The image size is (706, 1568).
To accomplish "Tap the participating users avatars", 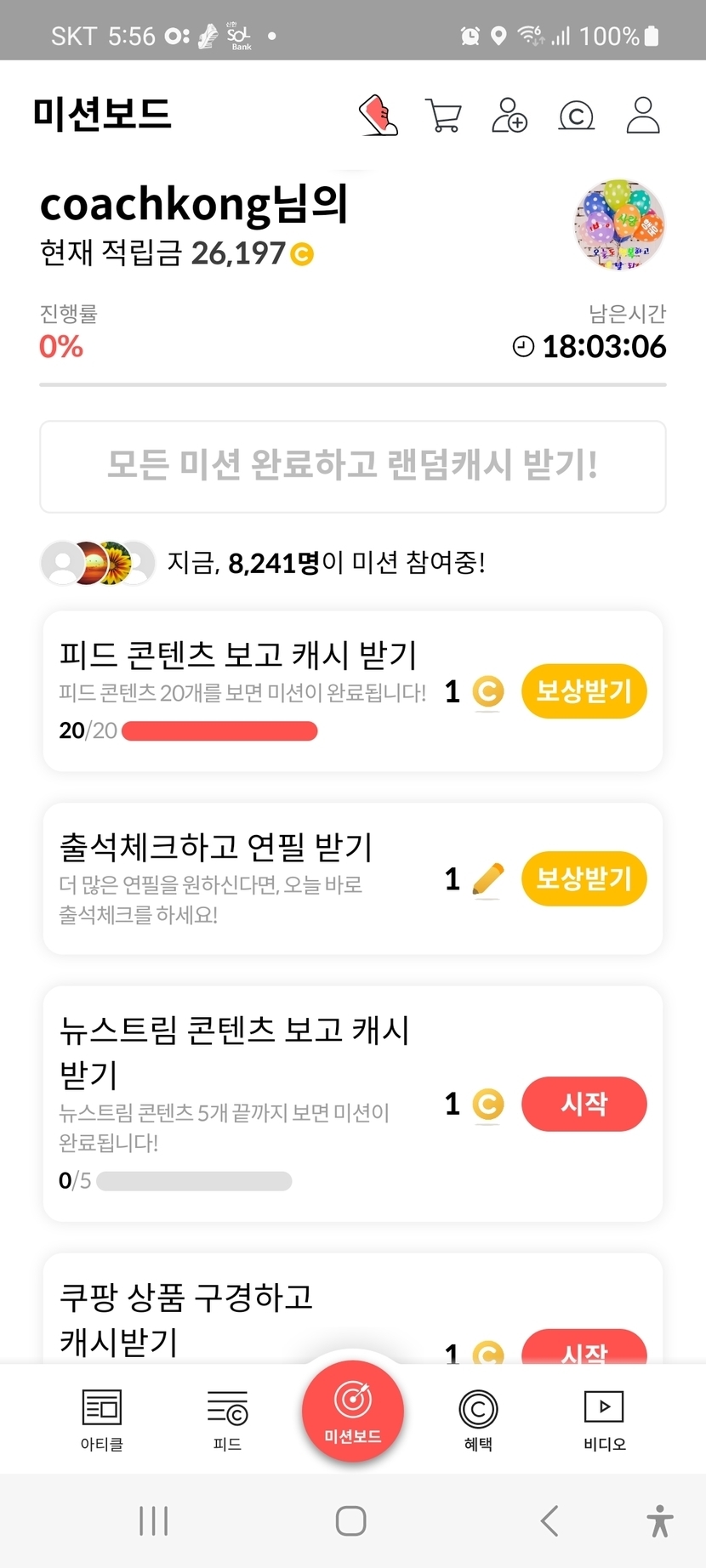I will point(98,563).
